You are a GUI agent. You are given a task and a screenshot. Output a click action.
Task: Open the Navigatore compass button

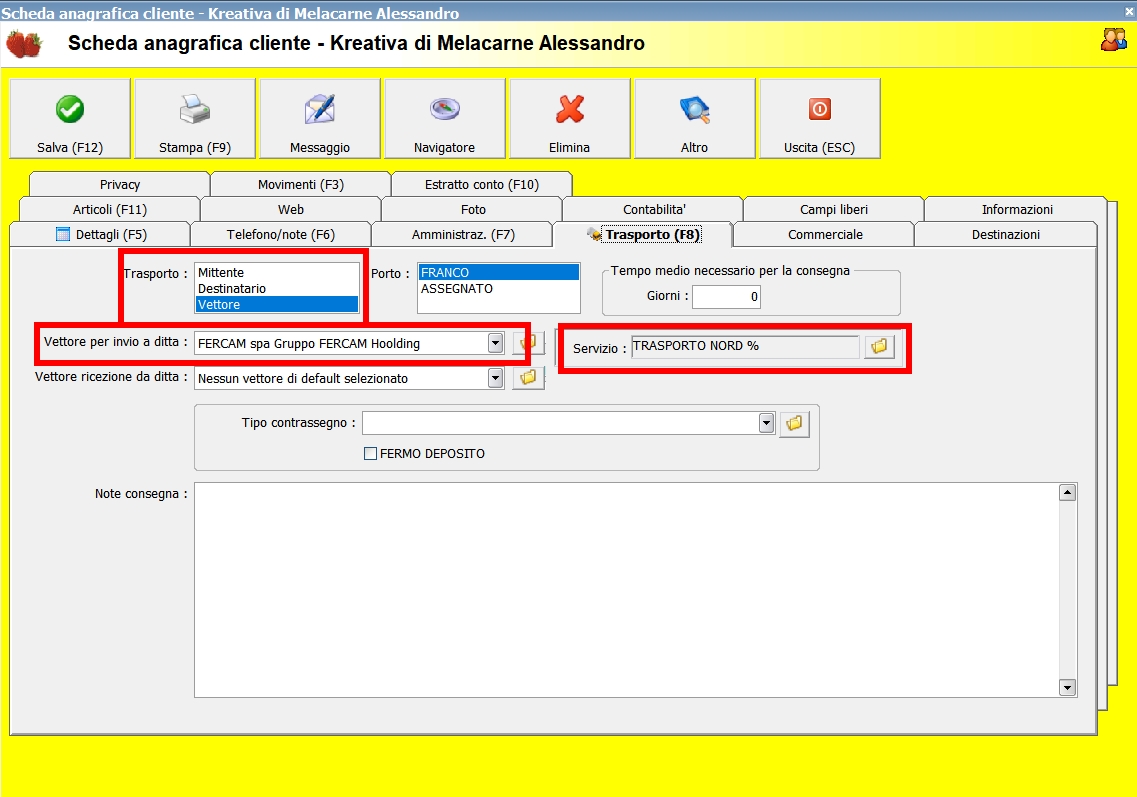[445, 118]
